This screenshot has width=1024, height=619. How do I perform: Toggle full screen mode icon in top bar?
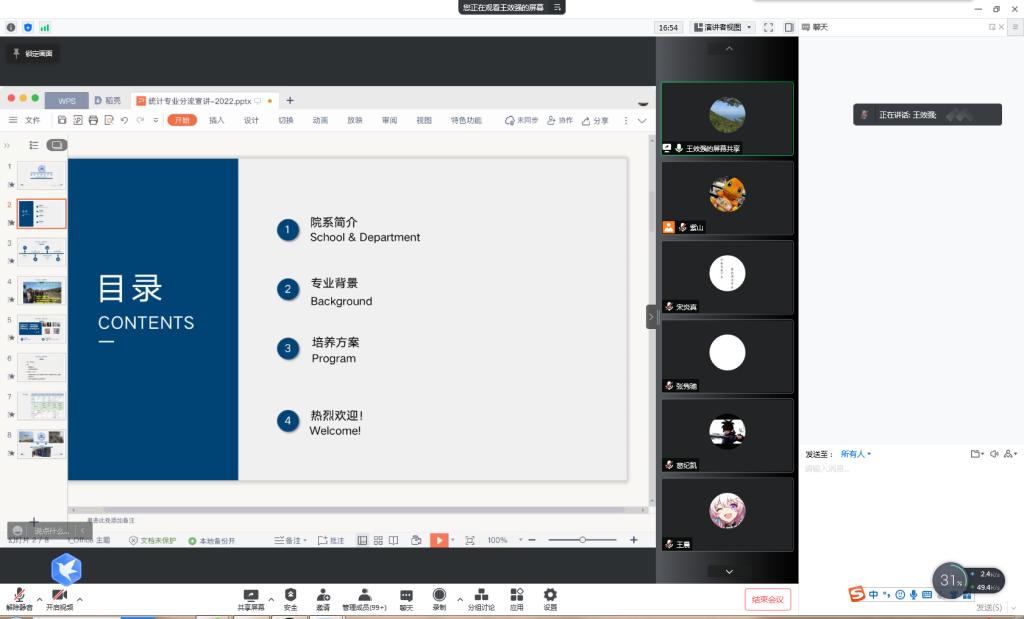point(768,27)
